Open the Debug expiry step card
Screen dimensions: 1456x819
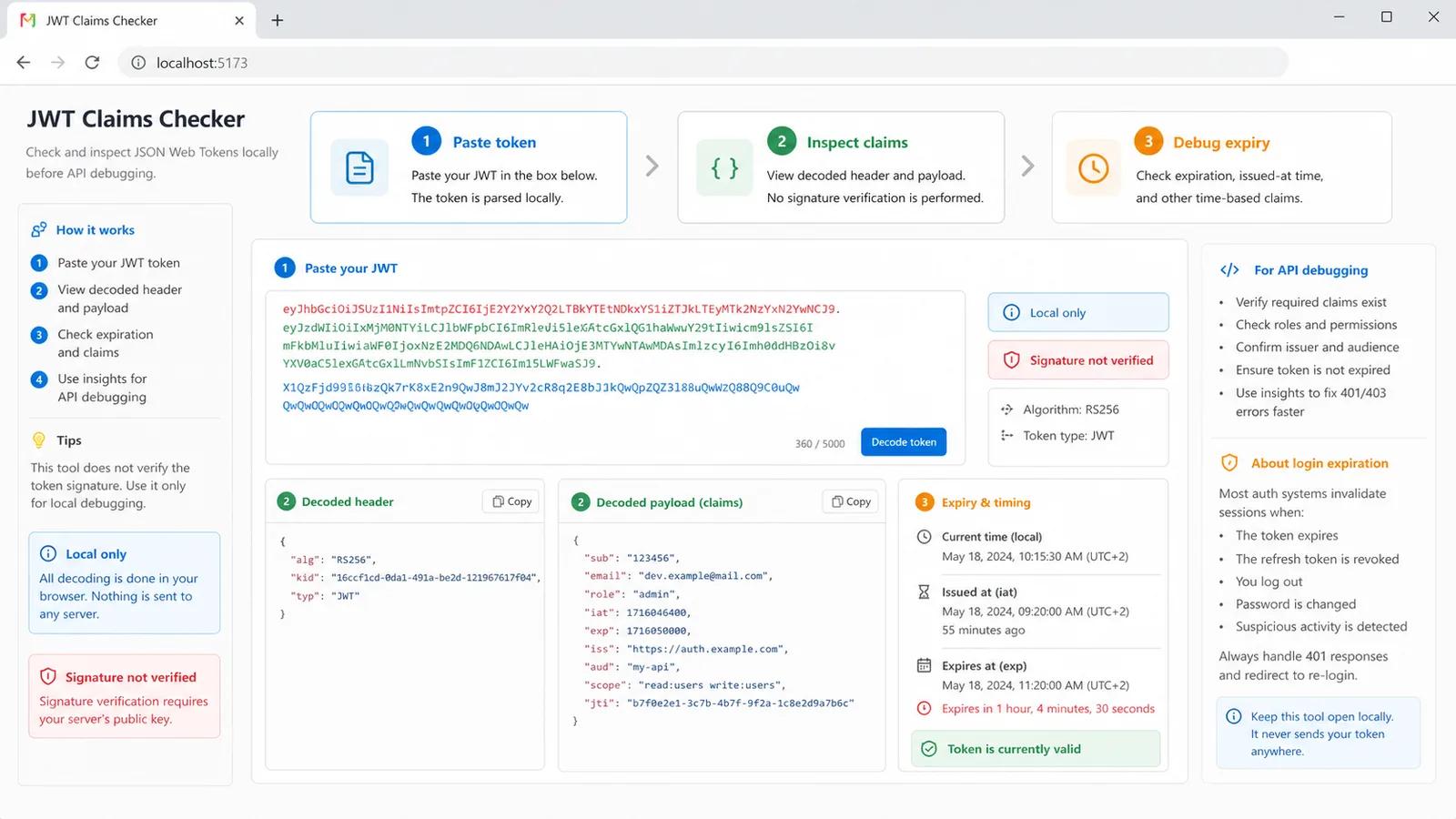click(1222, 167)
